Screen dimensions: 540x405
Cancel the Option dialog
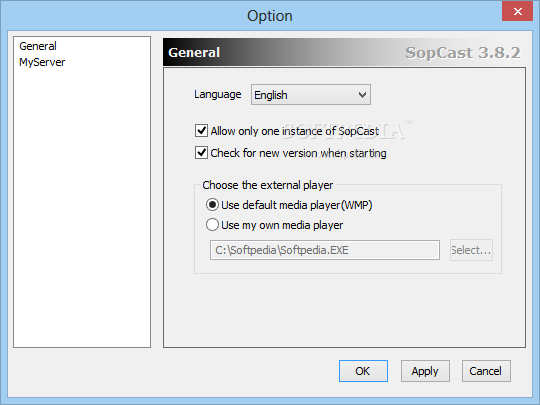tap(486, 371)
